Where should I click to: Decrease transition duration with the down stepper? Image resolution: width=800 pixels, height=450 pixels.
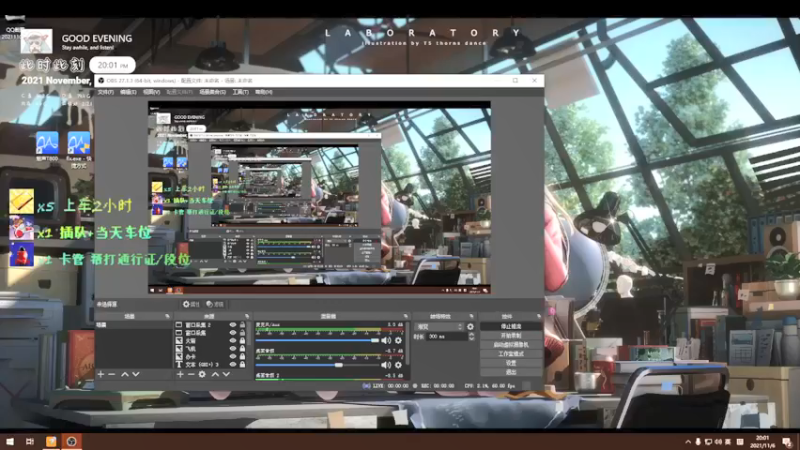(x=471, y=338)
